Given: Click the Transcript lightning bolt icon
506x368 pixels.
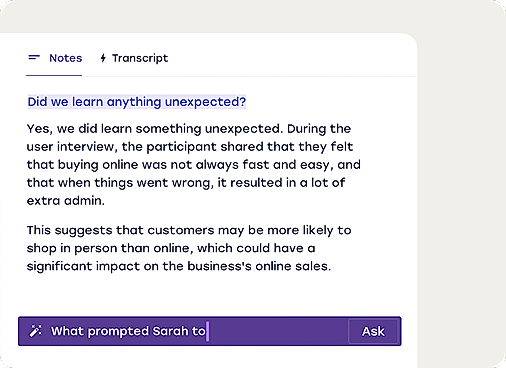Looking at the screenshot, I should (x=103, y=58).
